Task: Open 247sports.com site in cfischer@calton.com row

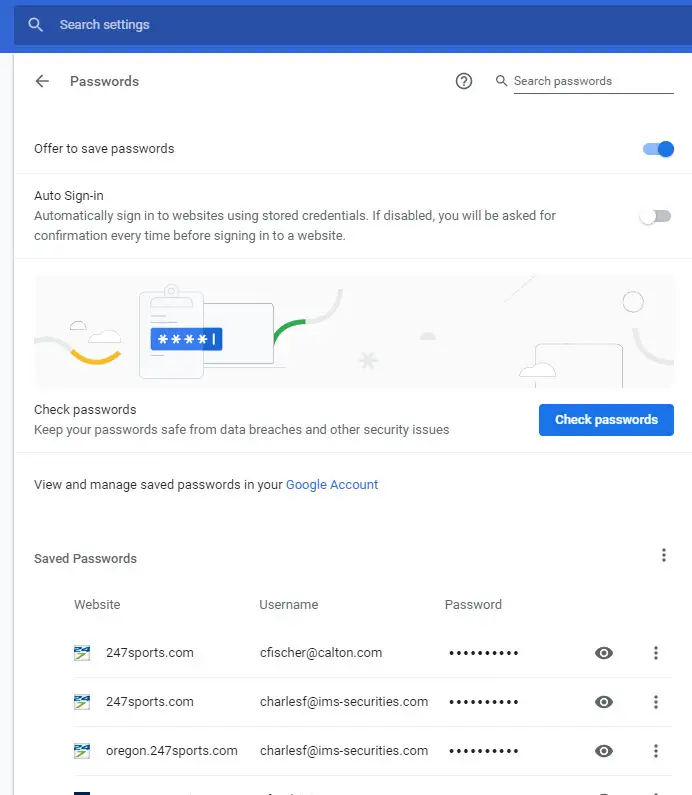Action: pos(150,653)
